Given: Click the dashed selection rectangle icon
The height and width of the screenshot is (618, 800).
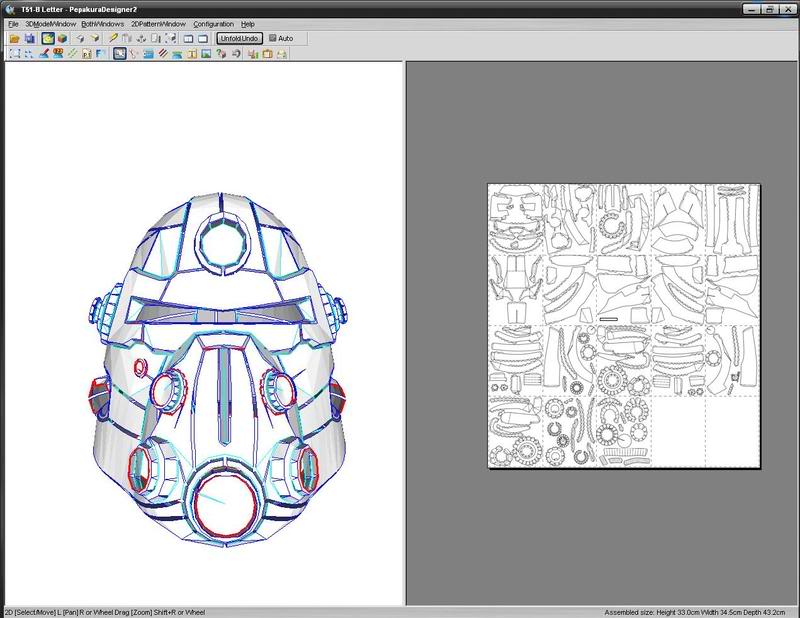Looking at the screenshot, I should 14,54.
